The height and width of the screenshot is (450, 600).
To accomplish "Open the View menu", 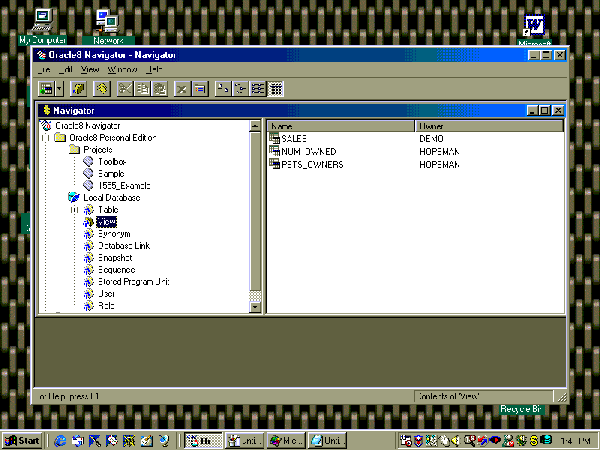I will pyautogui.click(x=90, y=70).
